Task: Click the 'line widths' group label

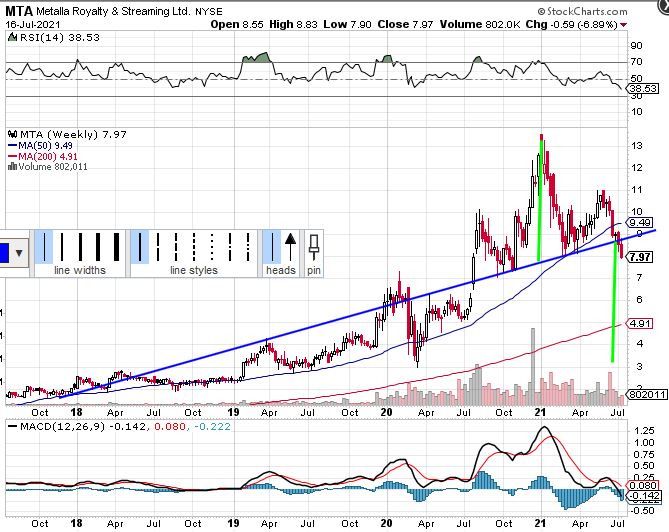Action: (80, 270)
